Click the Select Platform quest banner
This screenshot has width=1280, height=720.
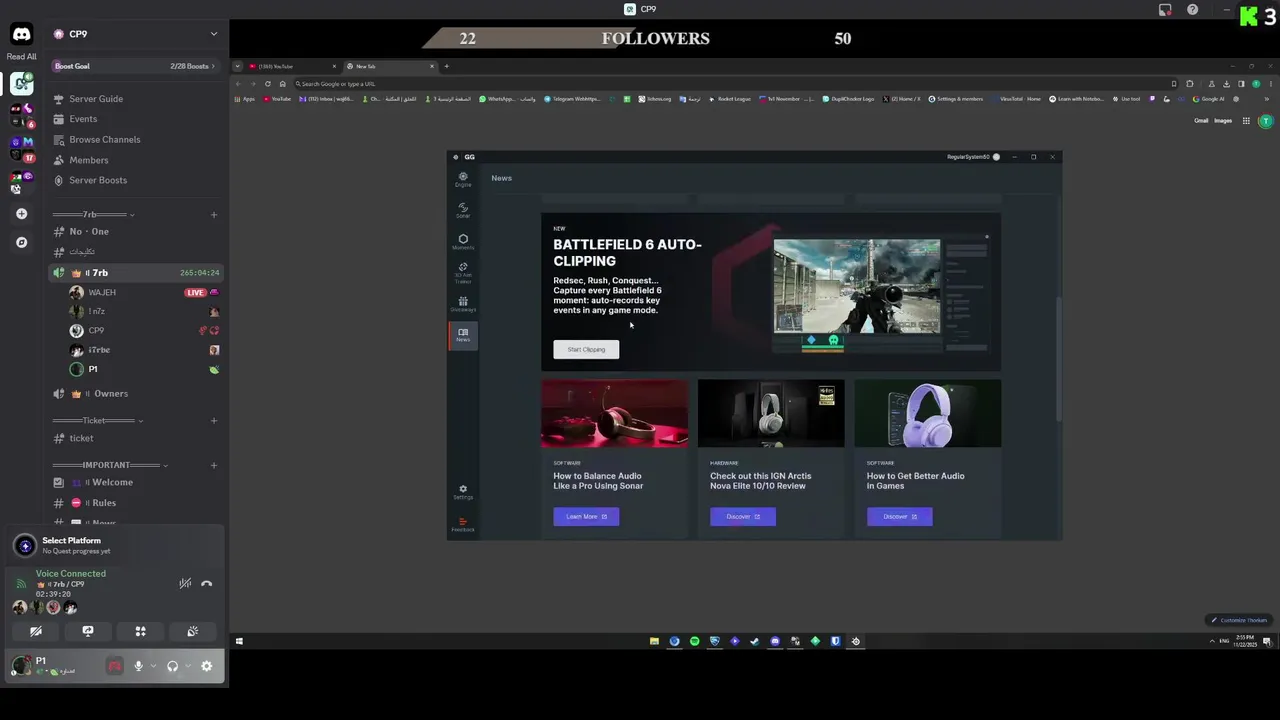coord(115,545)
